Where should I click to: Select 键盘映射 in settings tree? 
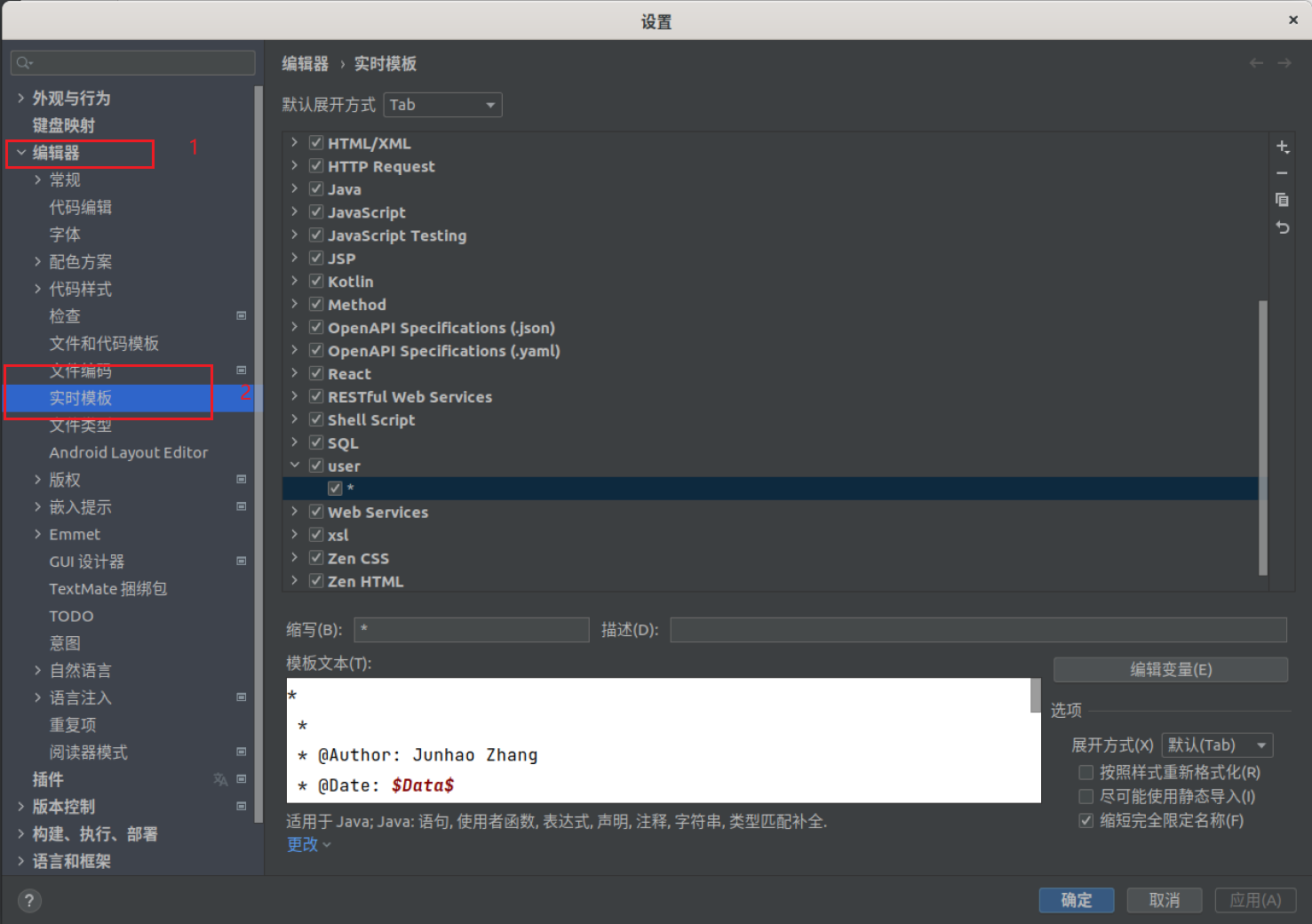[x=63, y=125]
